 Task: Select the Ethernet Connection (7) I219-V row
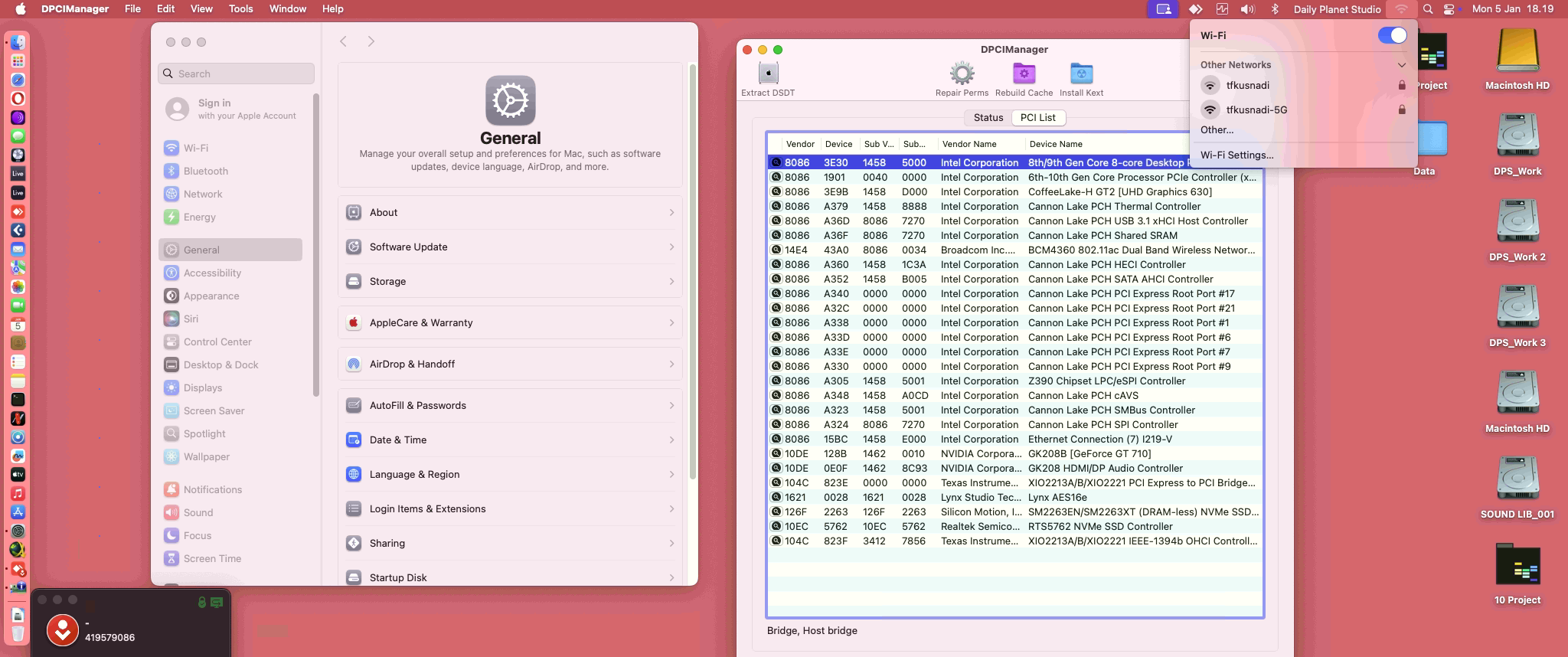1015,440
